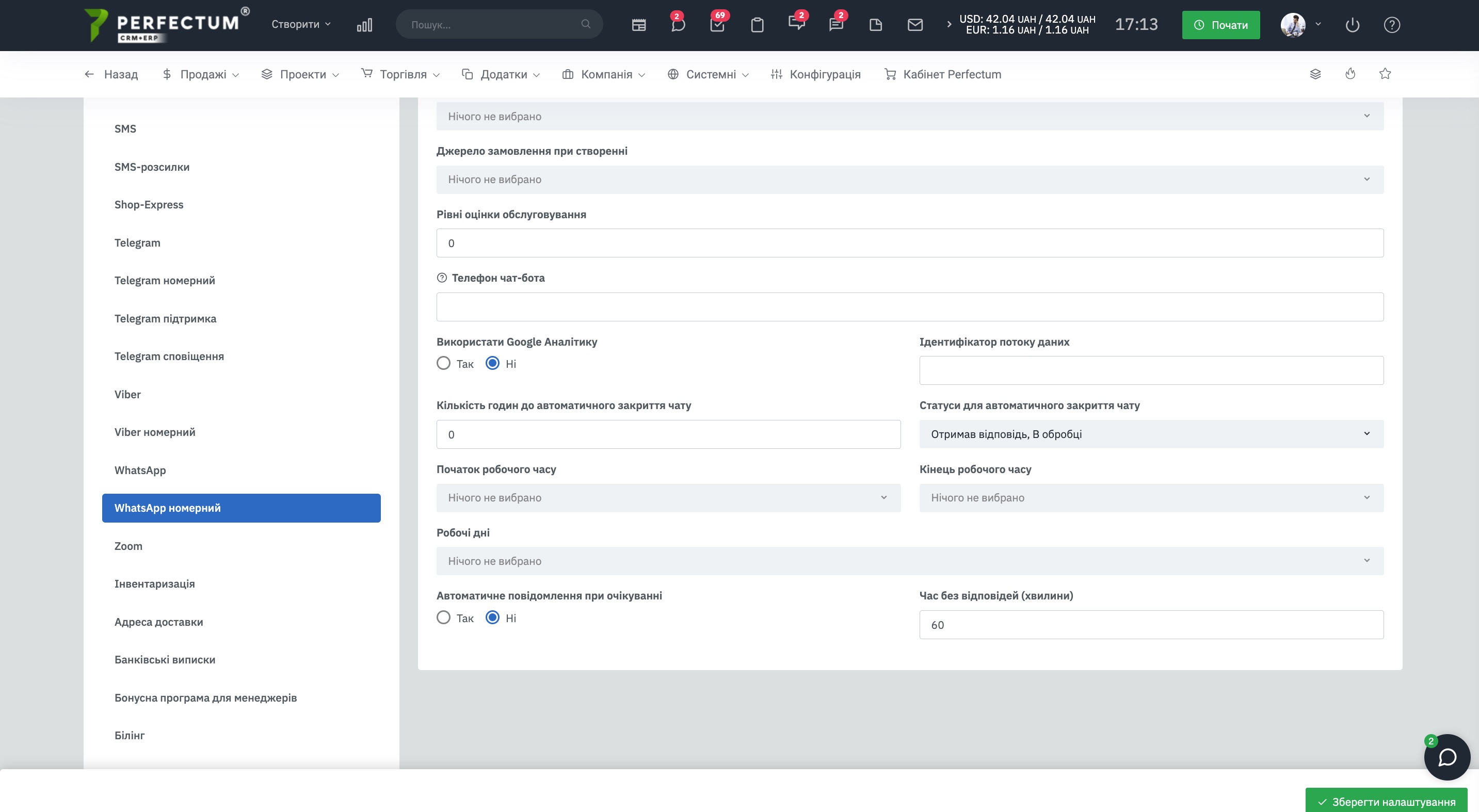
Task: Click Зберегти налаштування button
Action: (x=1386, y=801)
